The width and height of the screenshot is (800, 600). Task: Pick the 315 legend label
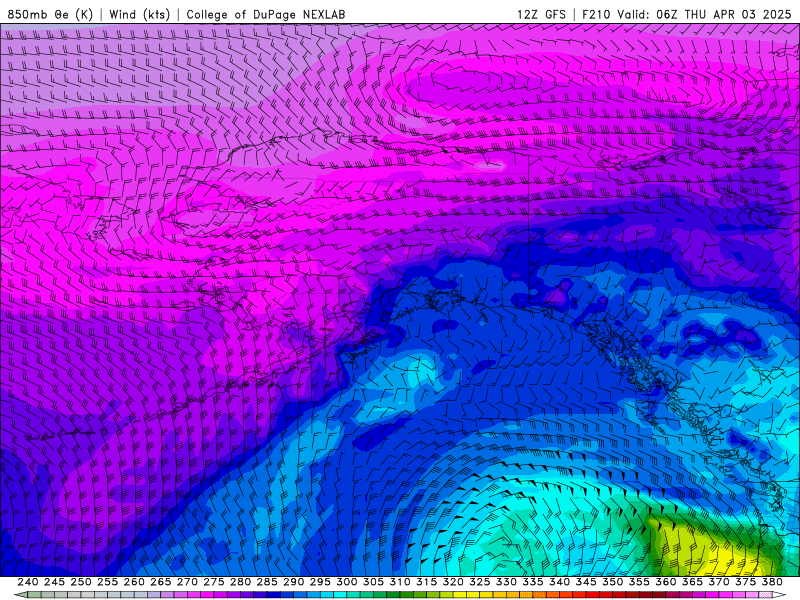tap(426, 582)
